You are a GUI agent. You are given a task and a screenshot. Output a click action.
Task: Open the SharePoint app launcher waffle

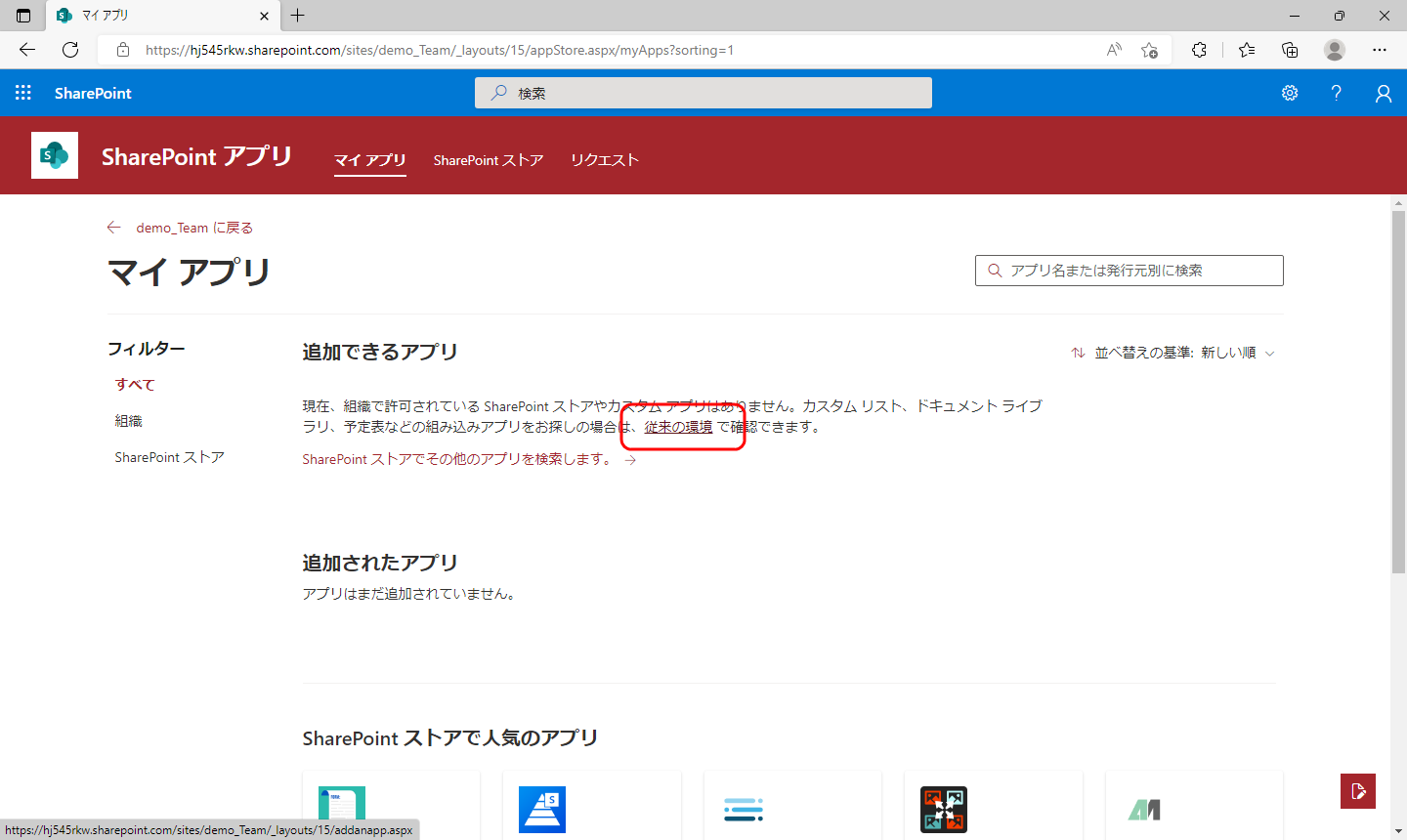23,93
